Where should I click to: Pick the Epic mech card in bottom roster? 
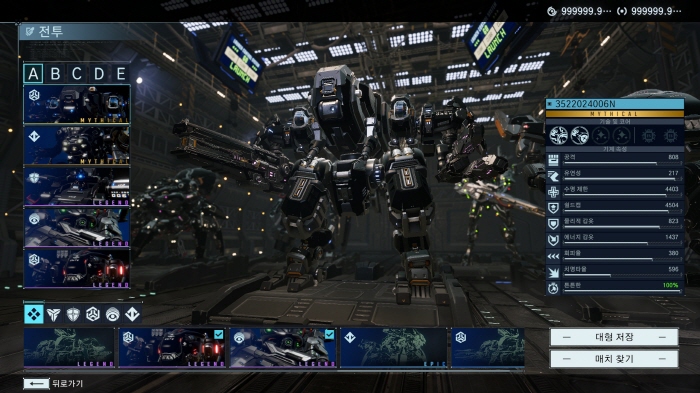tap(394, 348)
